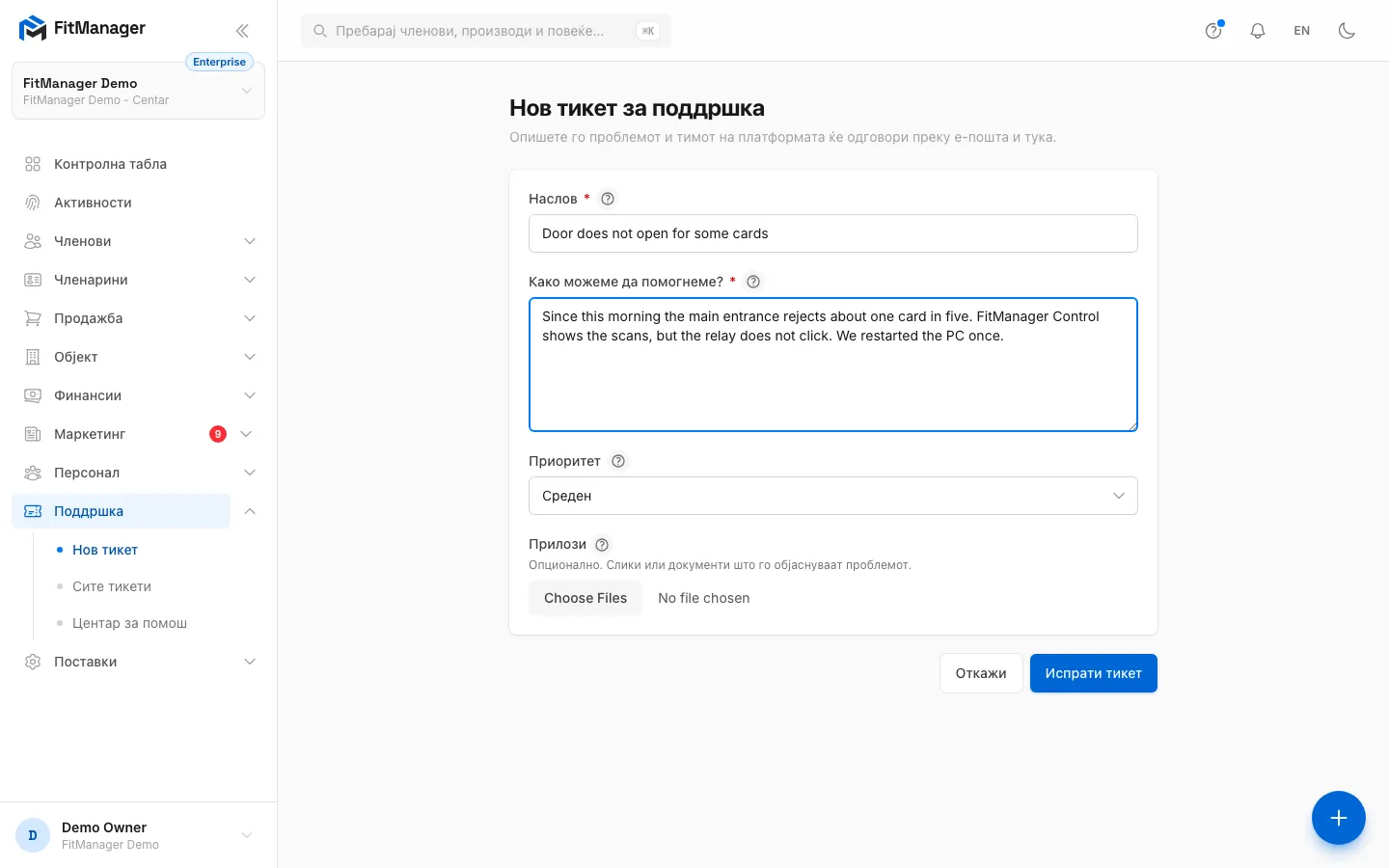
Task: Expand the Маркетинг submenu
Action: [x=246, y=434]
